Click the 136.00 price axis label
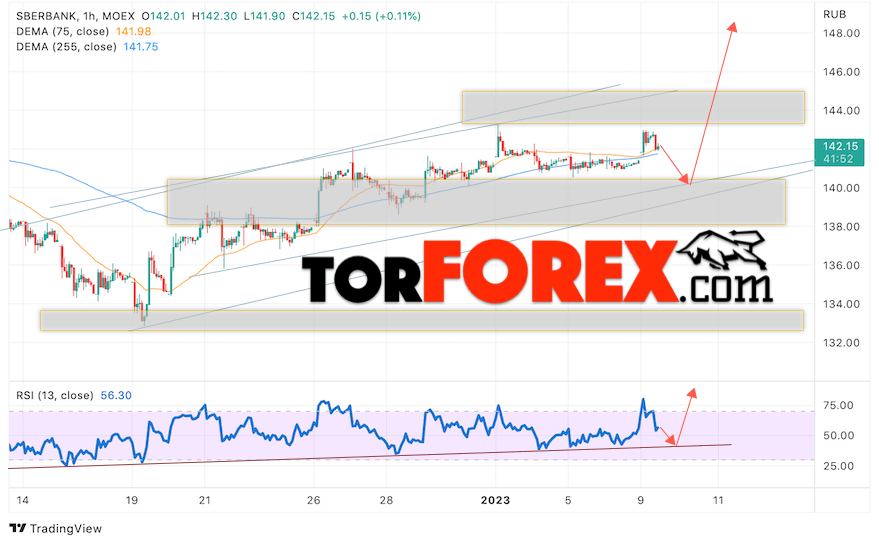 841,265
